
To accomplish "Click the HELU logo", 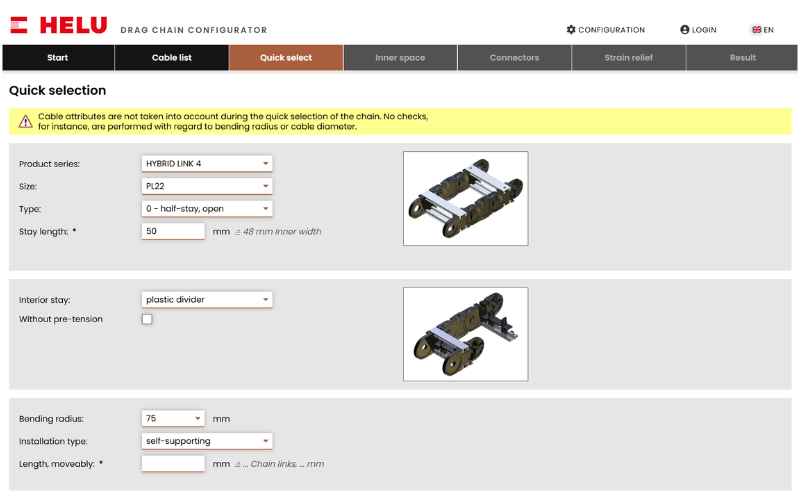I will pos(58,25).
